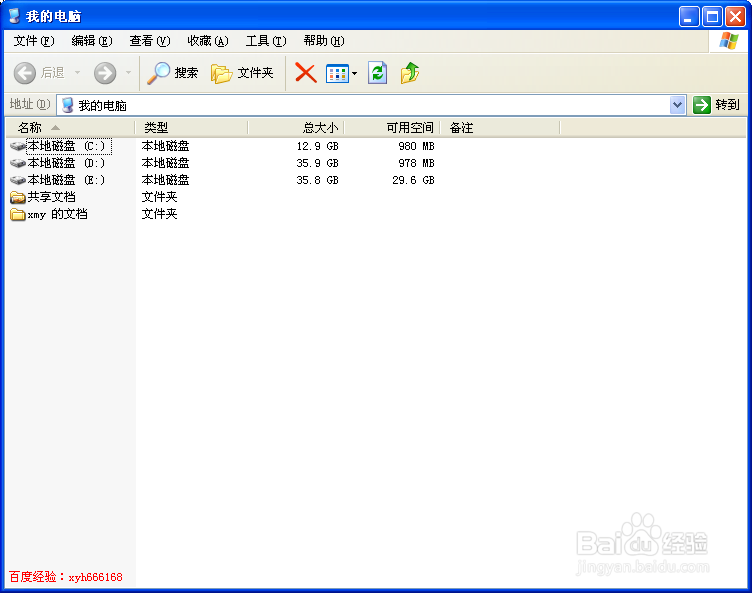Expand the address bar dropdown list
Image resolution: width=752 pixels, height=593 pixels.
click(677, 105)
